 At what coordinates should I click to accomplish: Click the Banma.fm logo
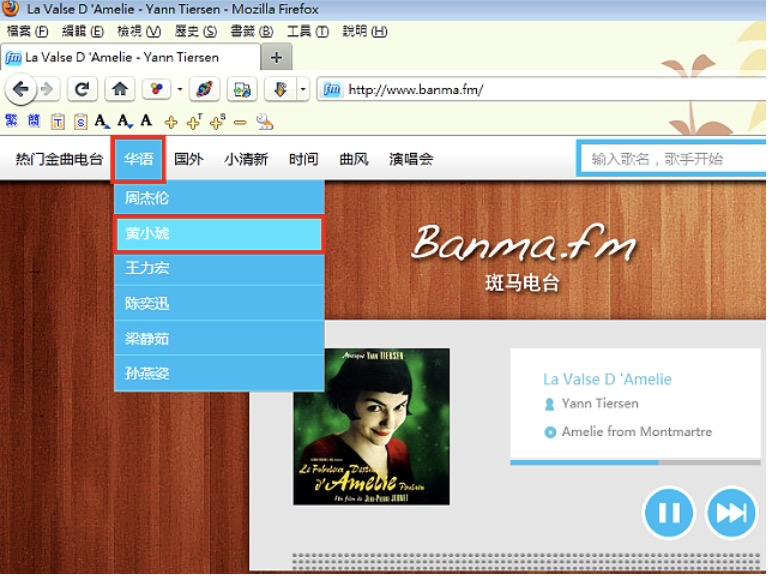(523, 257)
